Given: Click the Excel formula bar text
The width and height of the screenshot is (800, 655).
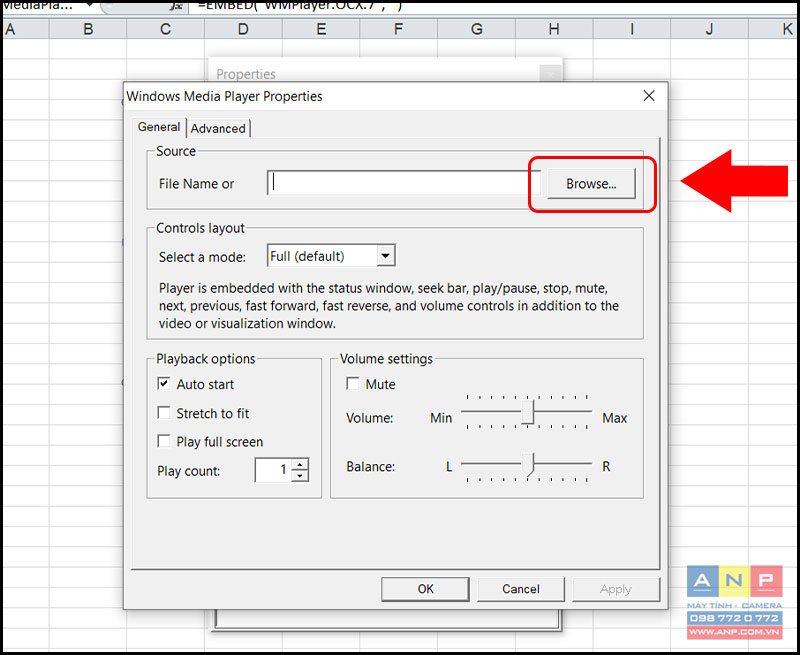Looking at the screenshot, I should tap(300, 6).
